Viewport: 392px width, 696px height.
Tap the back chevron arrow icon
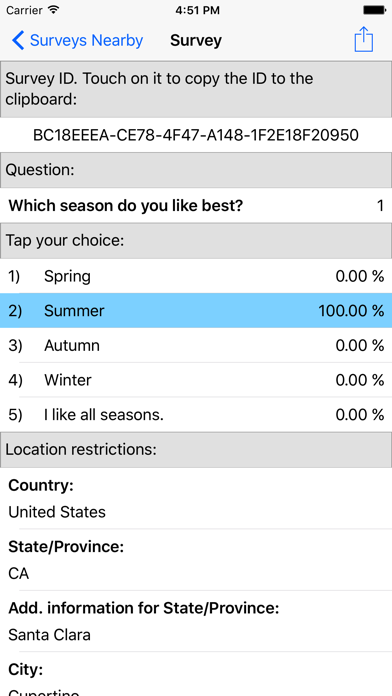pos(18,40)
